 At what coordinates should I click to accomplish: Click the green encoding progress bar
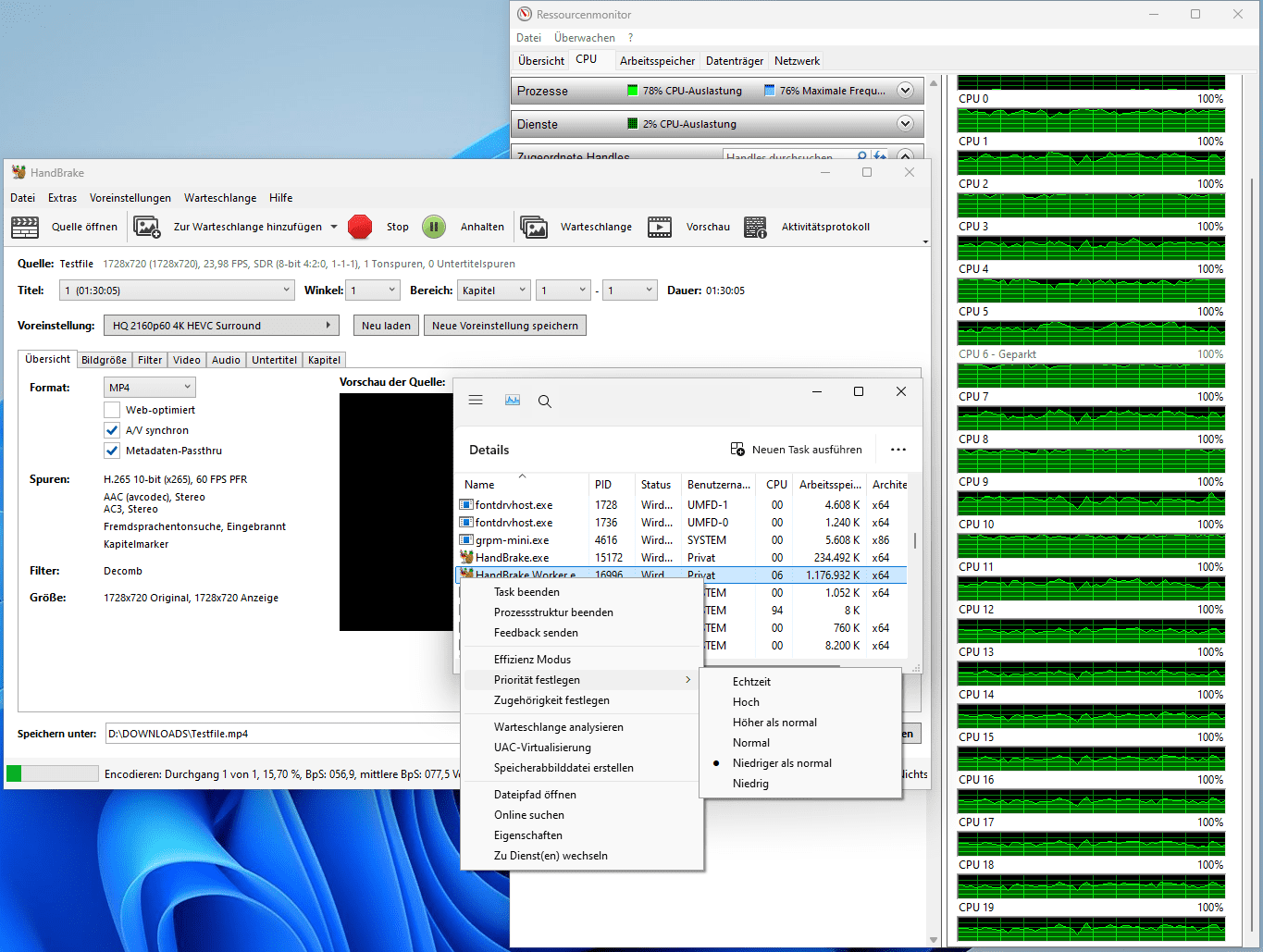pos(52,773)
